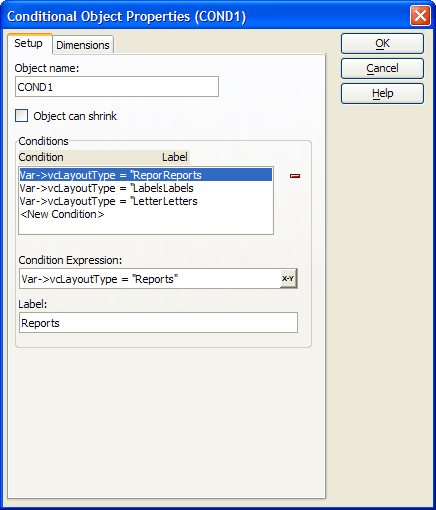Screen dimensions: 436x510
Task: Click the Object name field containing COND1
Action: [x=117, y=87]
